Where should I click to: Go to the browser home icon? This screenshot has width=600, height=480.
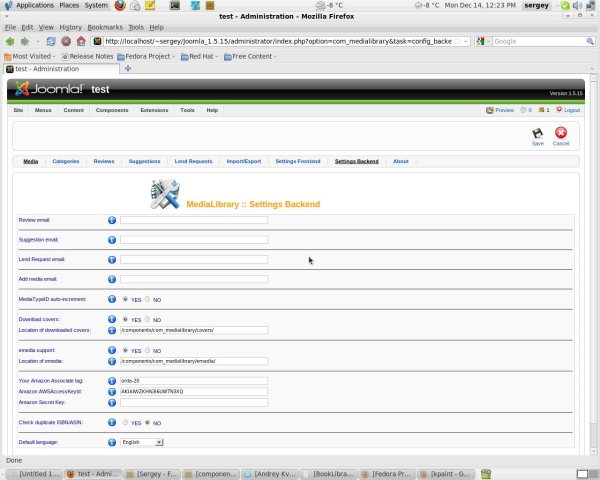[81, 41]
